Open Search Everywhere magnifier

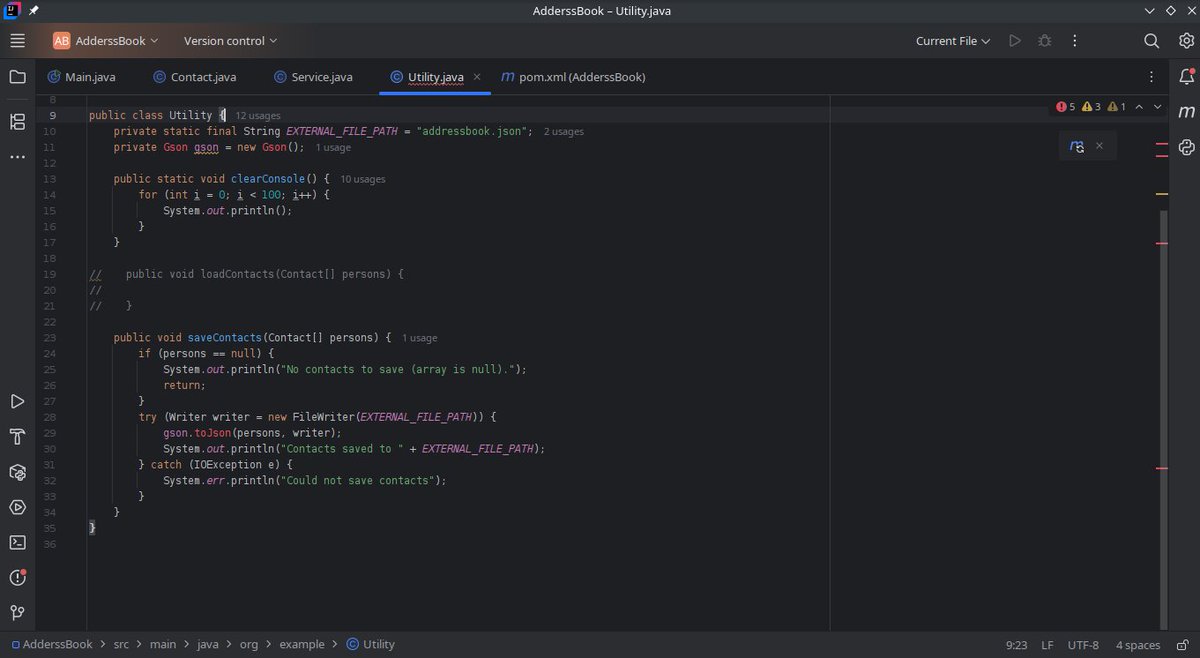(x=1152, y=41)
